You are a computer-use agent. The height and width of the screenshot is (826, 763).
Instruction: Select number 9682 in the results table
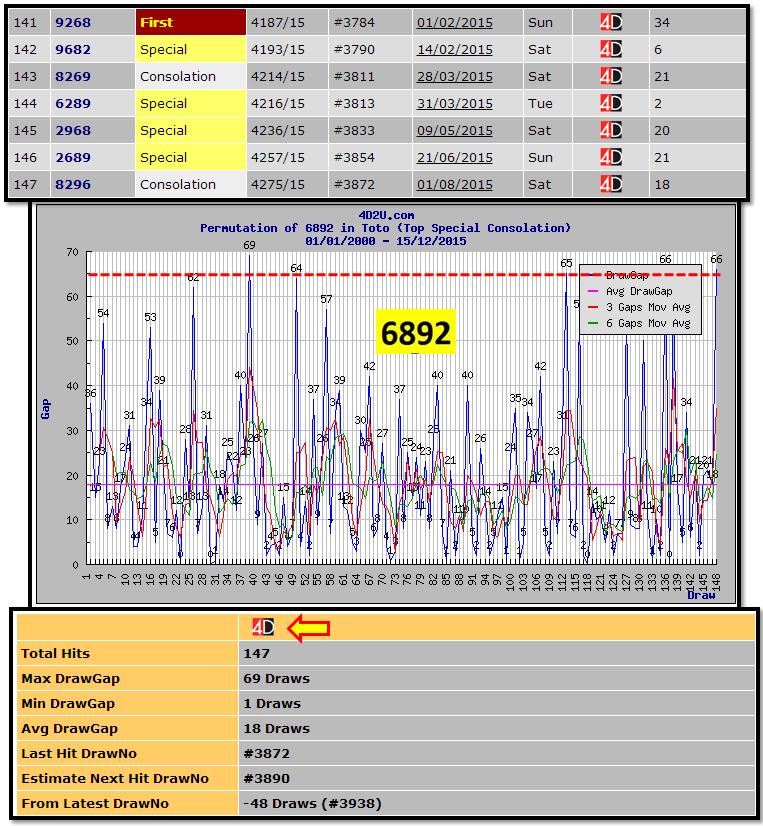(x=73, y=50)
